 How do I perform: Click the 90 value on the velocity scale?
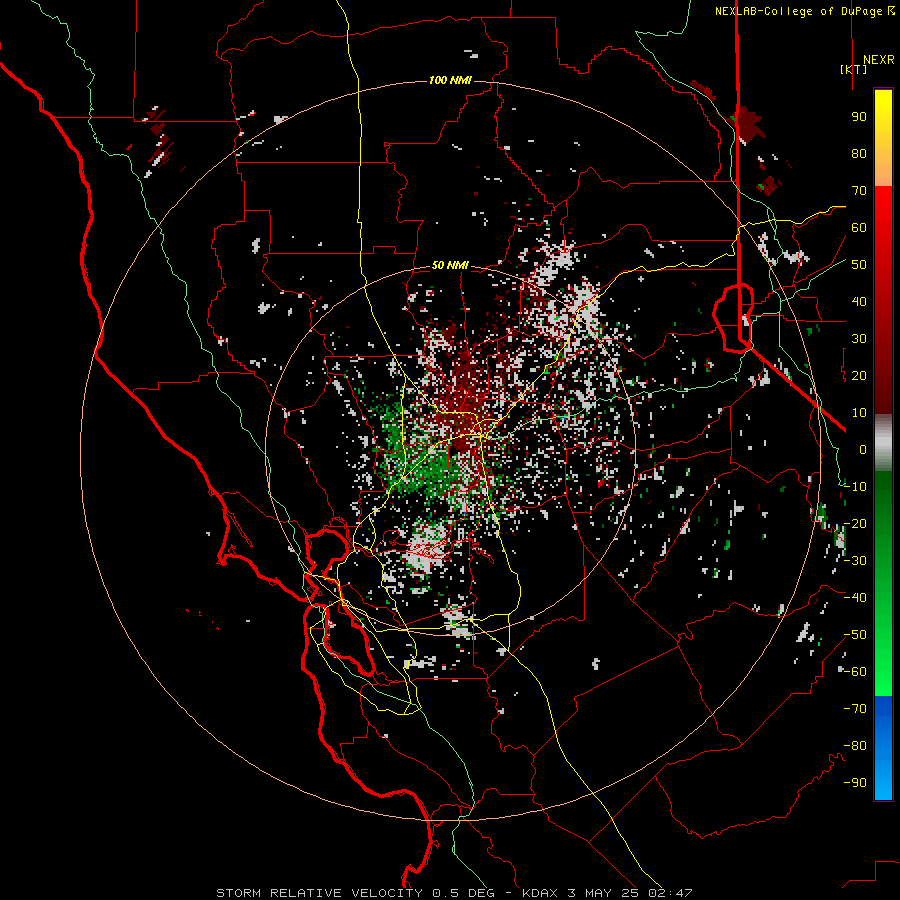pyautogui.click(x=859, y=117)
